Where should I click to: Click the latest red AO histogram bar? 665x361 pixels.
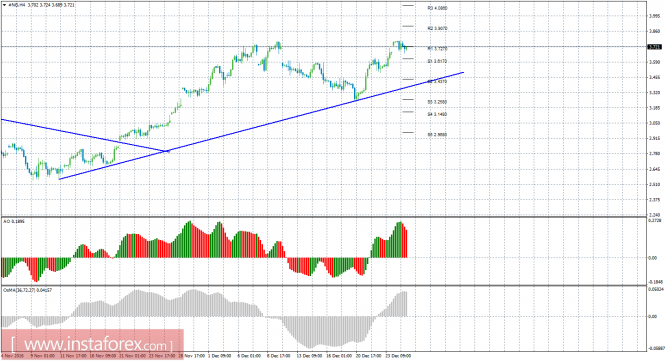(x=406, y=244)
